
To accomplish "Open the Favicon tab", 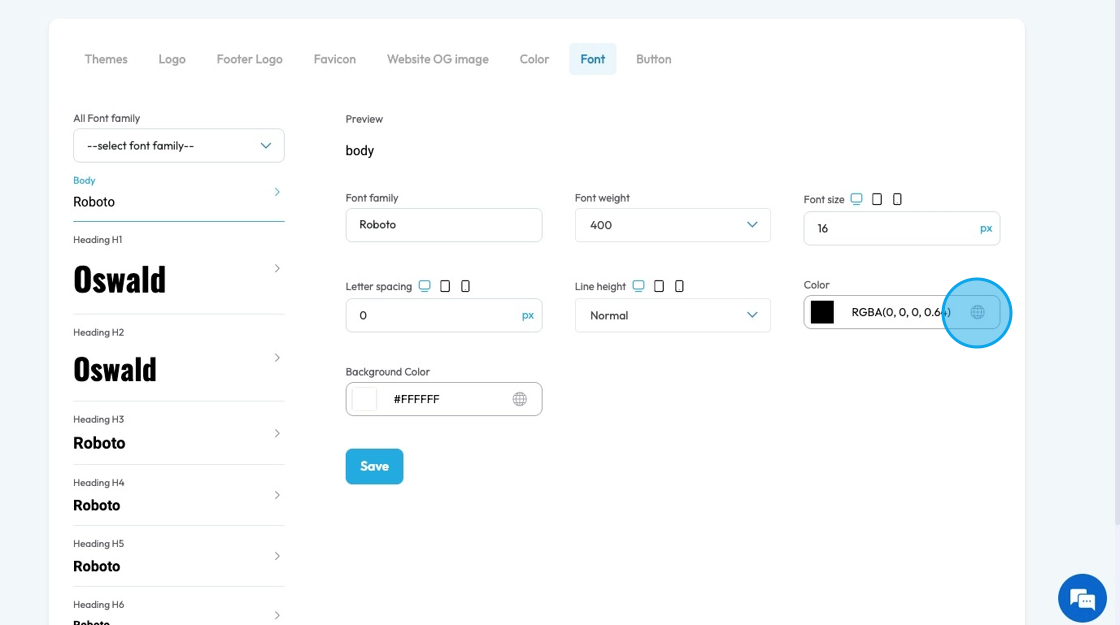I will pyautogui.click(x=334, y=59).
